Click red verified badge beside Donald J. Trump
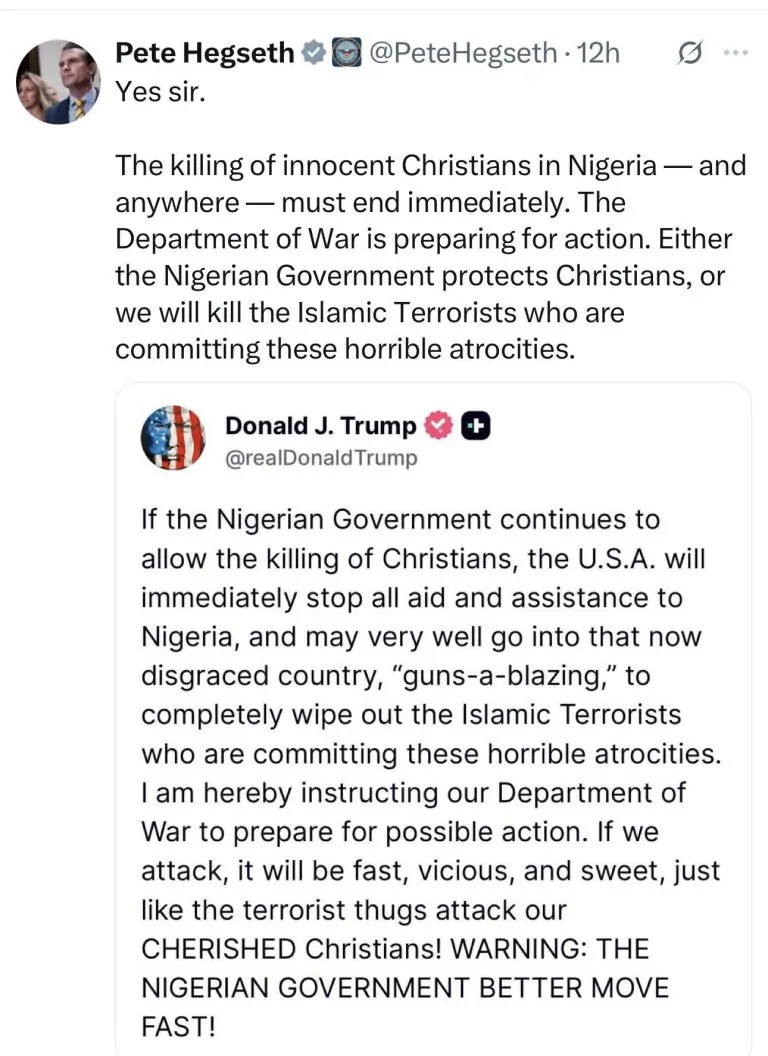The image size is (768, 1056). [438, 426]
